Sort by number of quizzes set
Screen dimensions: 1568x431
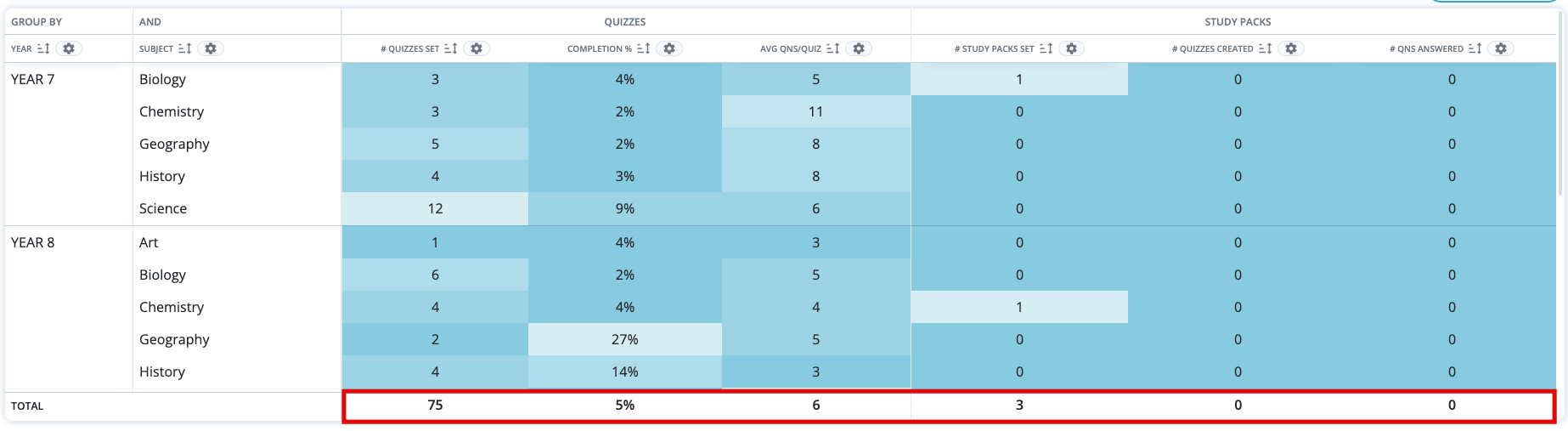point(451,48)
